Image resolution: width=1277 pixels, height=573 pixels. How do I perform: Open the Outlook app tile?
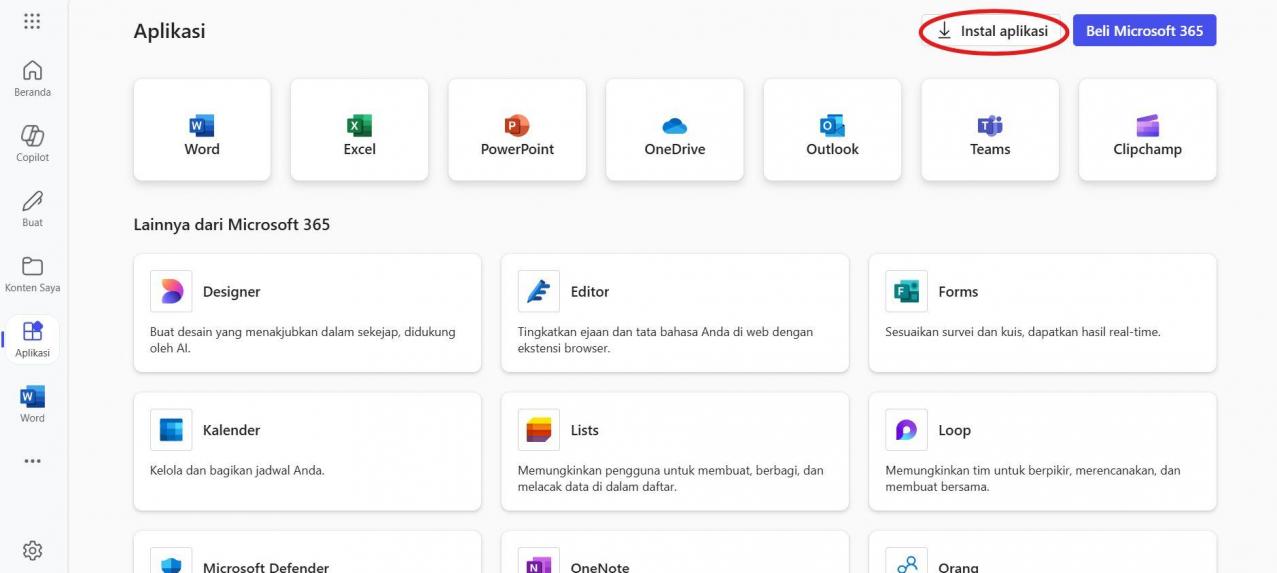(832, 130)
